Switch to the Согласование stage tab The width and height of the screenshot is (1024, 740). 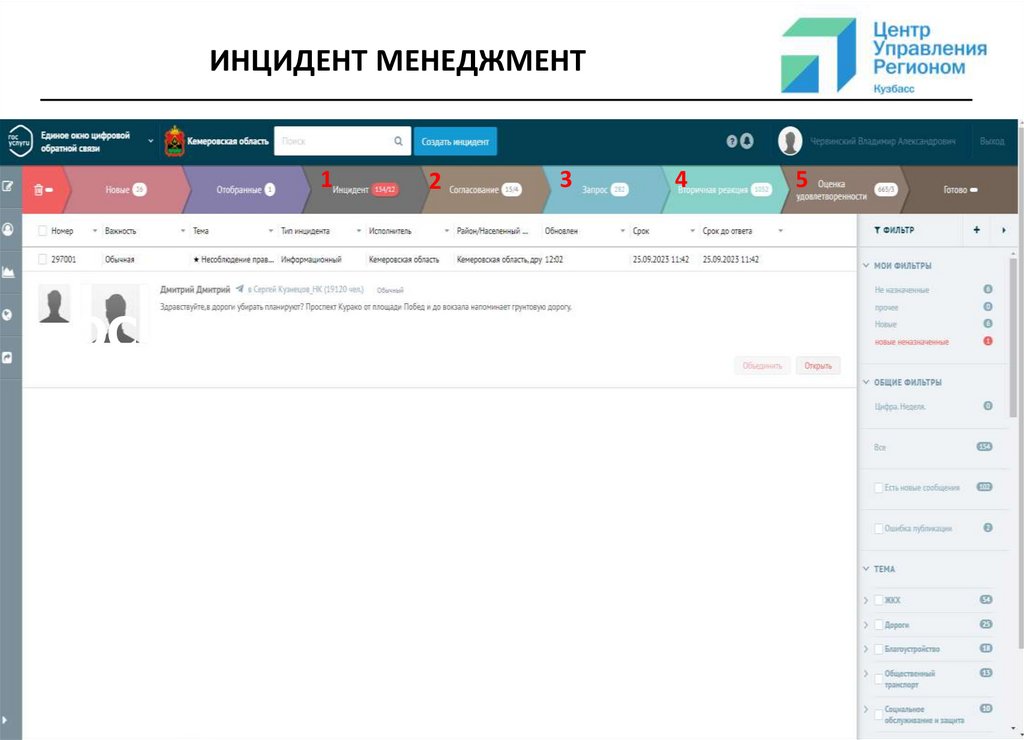pos(484,189)
